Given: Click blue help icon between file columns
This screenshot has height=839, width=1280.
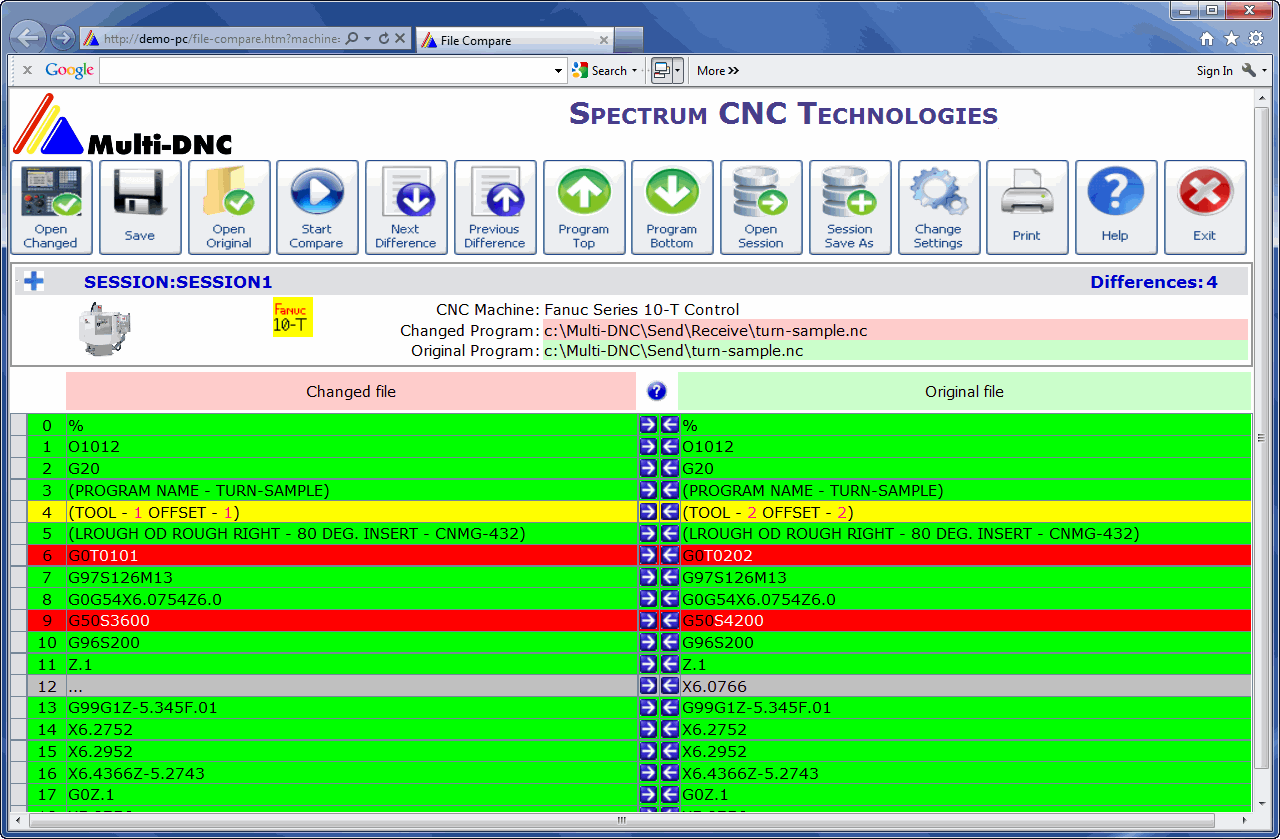Looking at the screenshot, I should [657, 391].
